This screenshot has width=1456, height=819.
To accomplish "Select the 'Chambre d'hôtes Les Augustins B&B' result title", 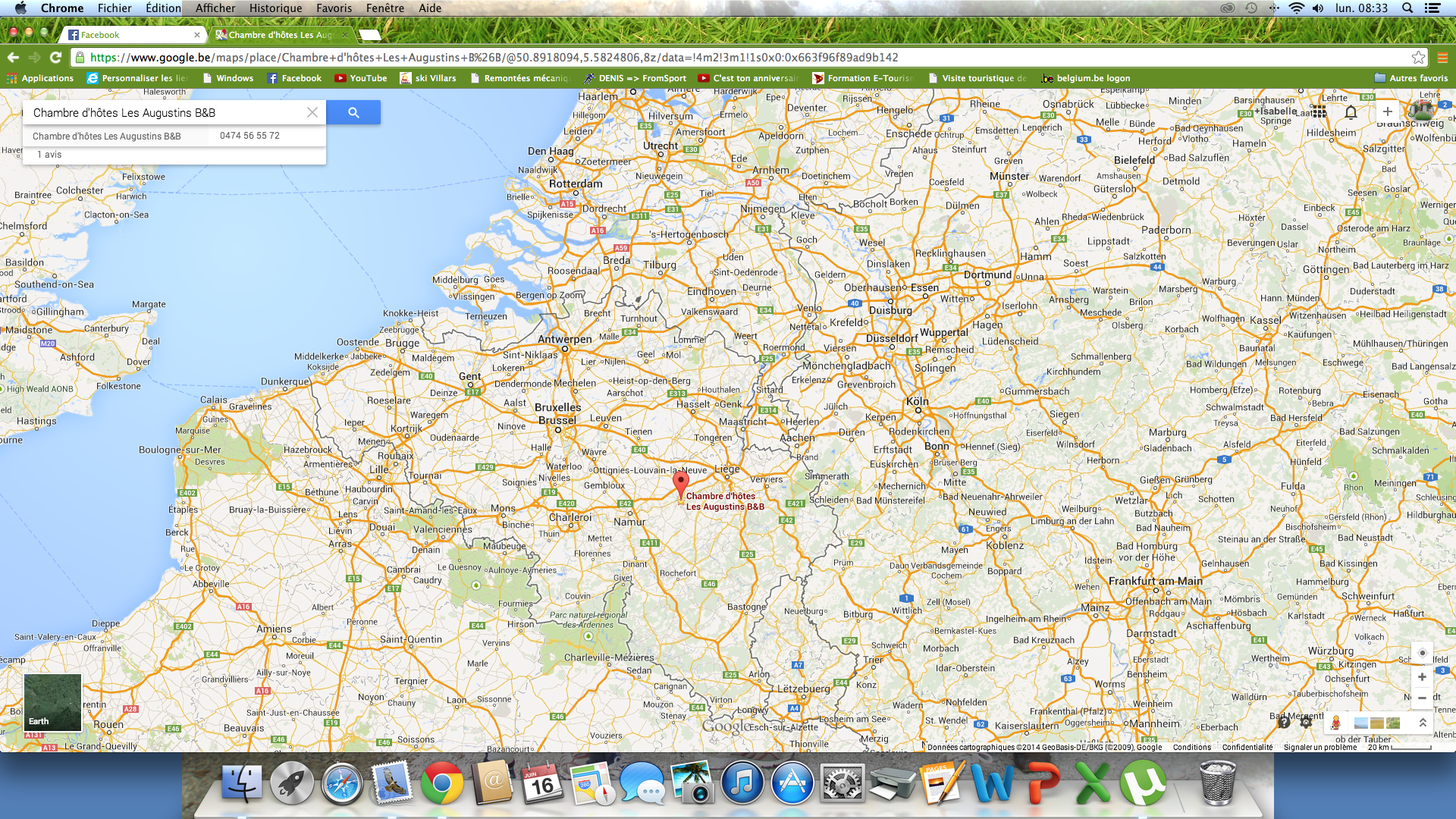I will 107,136.
